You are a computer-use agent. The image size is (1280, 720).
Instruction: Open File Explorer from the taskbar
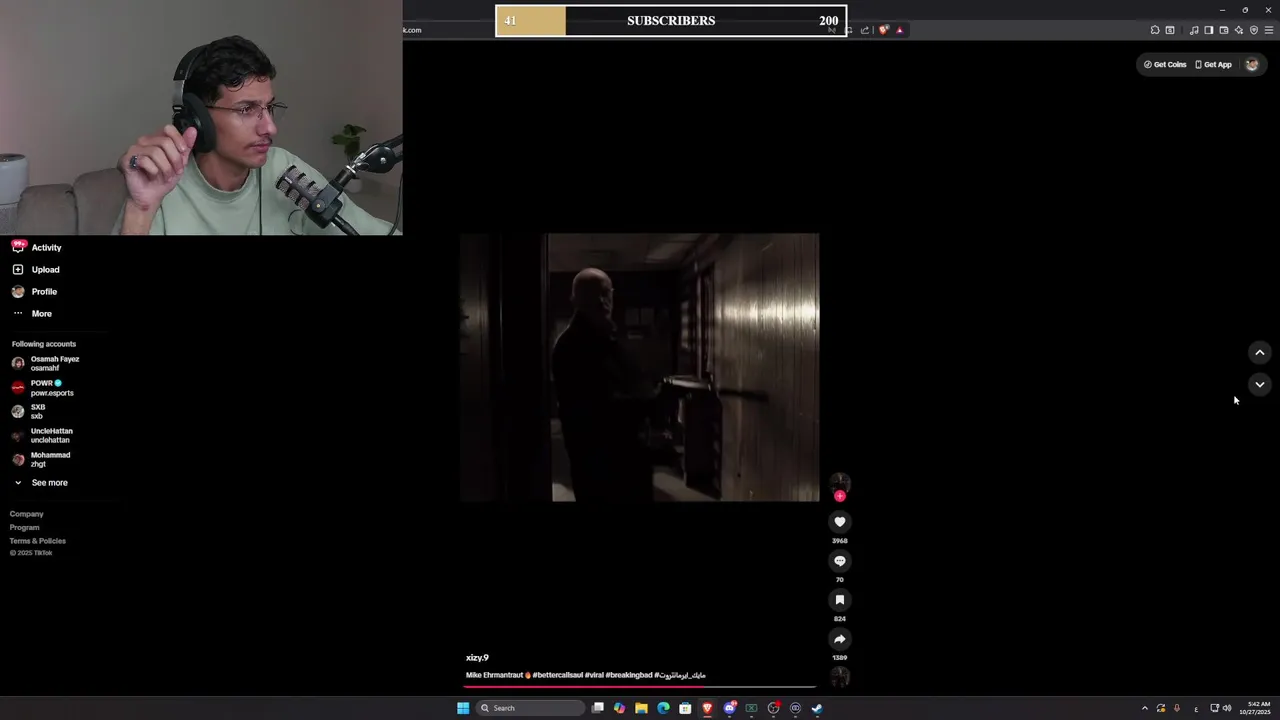pos(641,708)
